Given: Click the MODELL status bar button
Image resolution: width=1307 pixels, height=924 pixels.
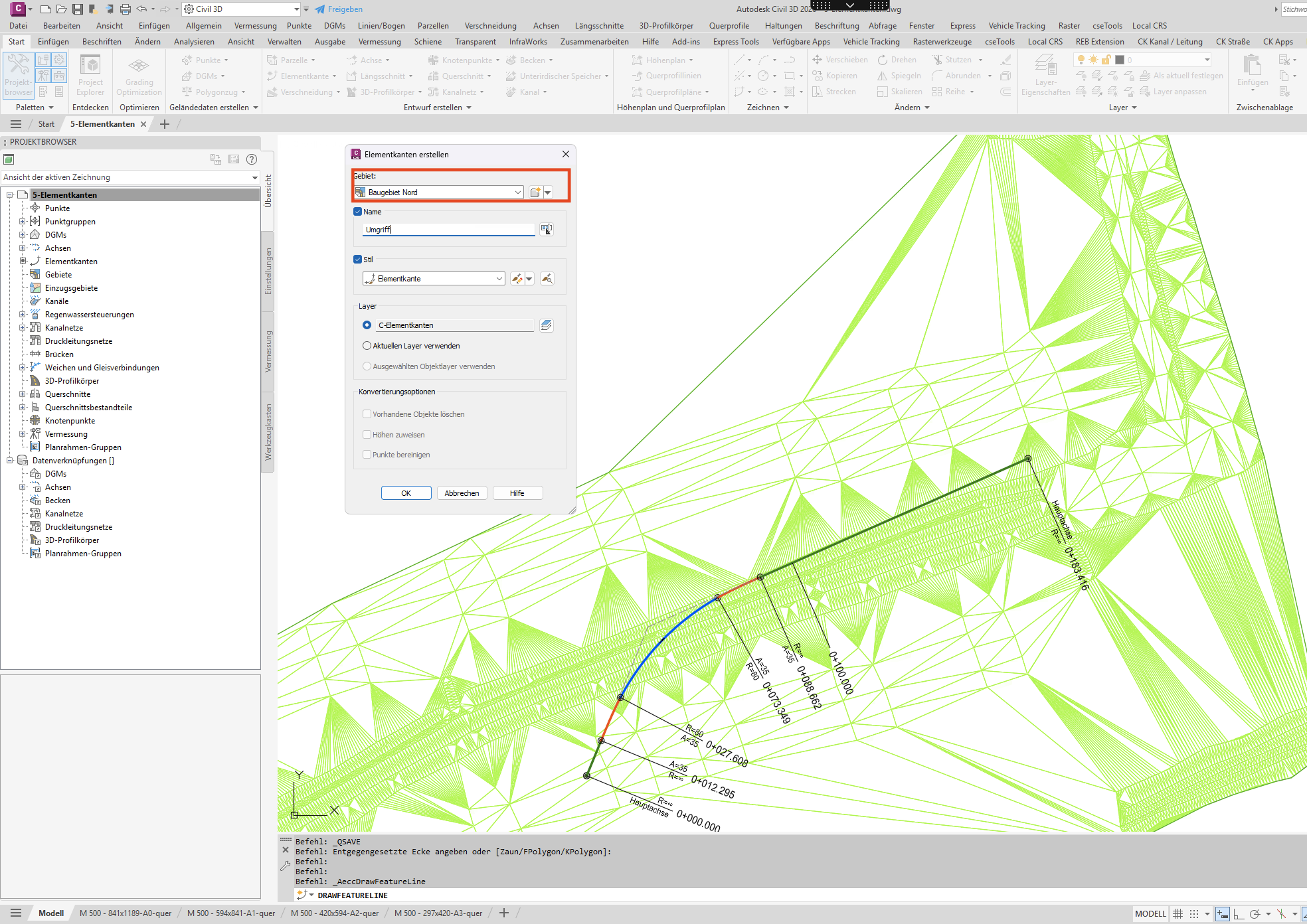Looking at the screenshot, I should pyautogui.click(x=1150, y=914).
